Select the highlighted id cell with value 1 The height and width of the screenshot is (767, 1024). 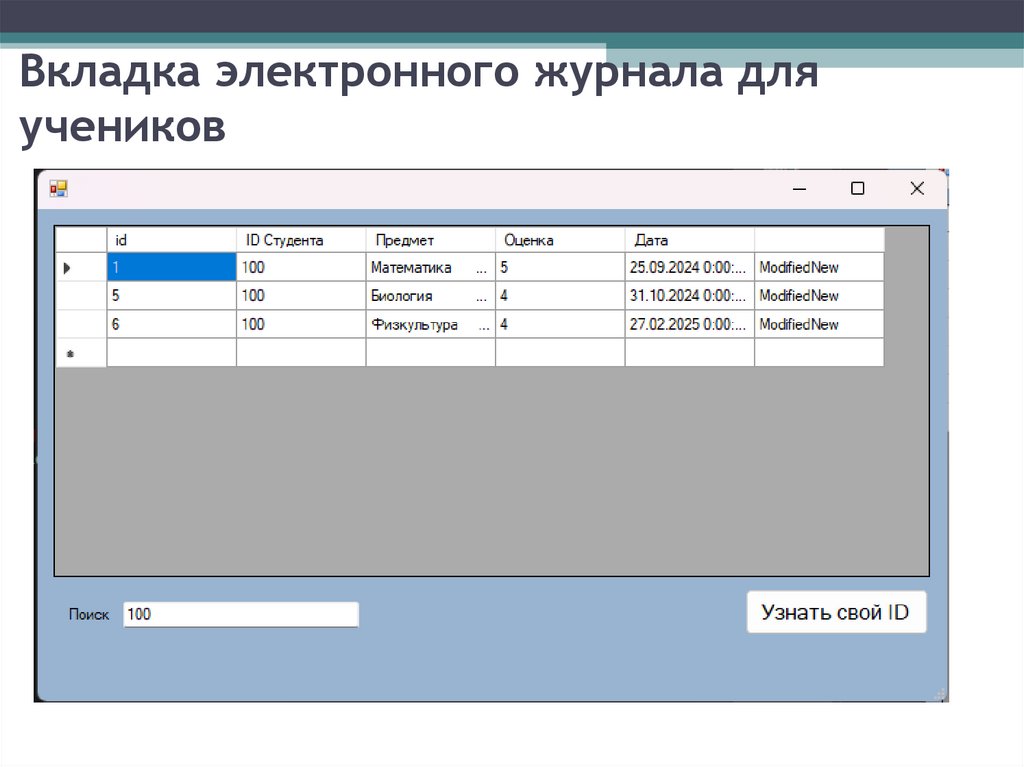171,267
